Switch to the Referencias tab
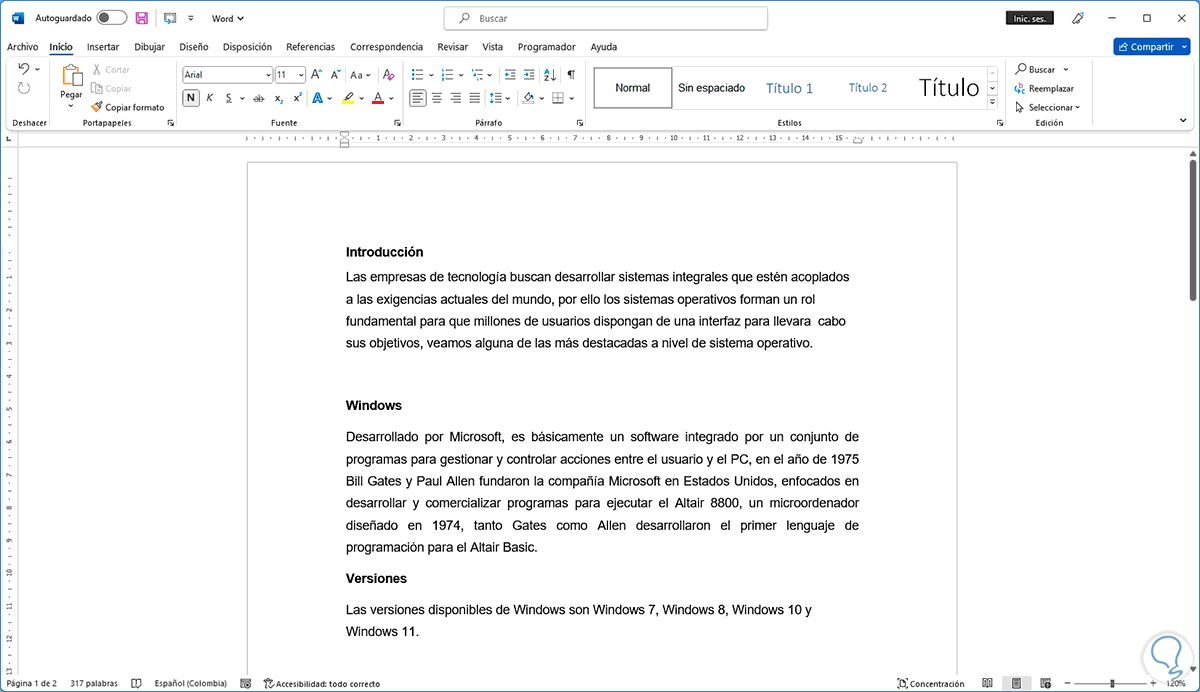The height and width of the screenshot is (692, 1200). (x=311, y=47)
